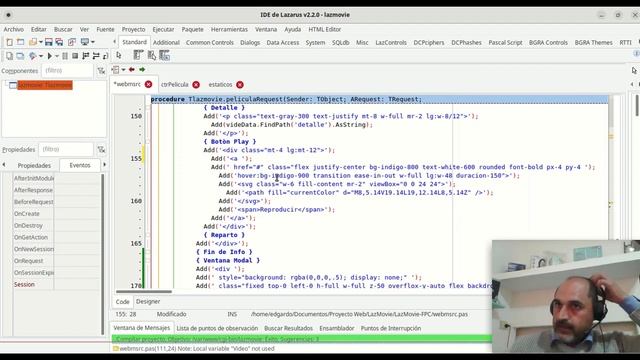
Task: Open the HTML Editor menu
Action: pyautogui.click(x=324, y=29)
